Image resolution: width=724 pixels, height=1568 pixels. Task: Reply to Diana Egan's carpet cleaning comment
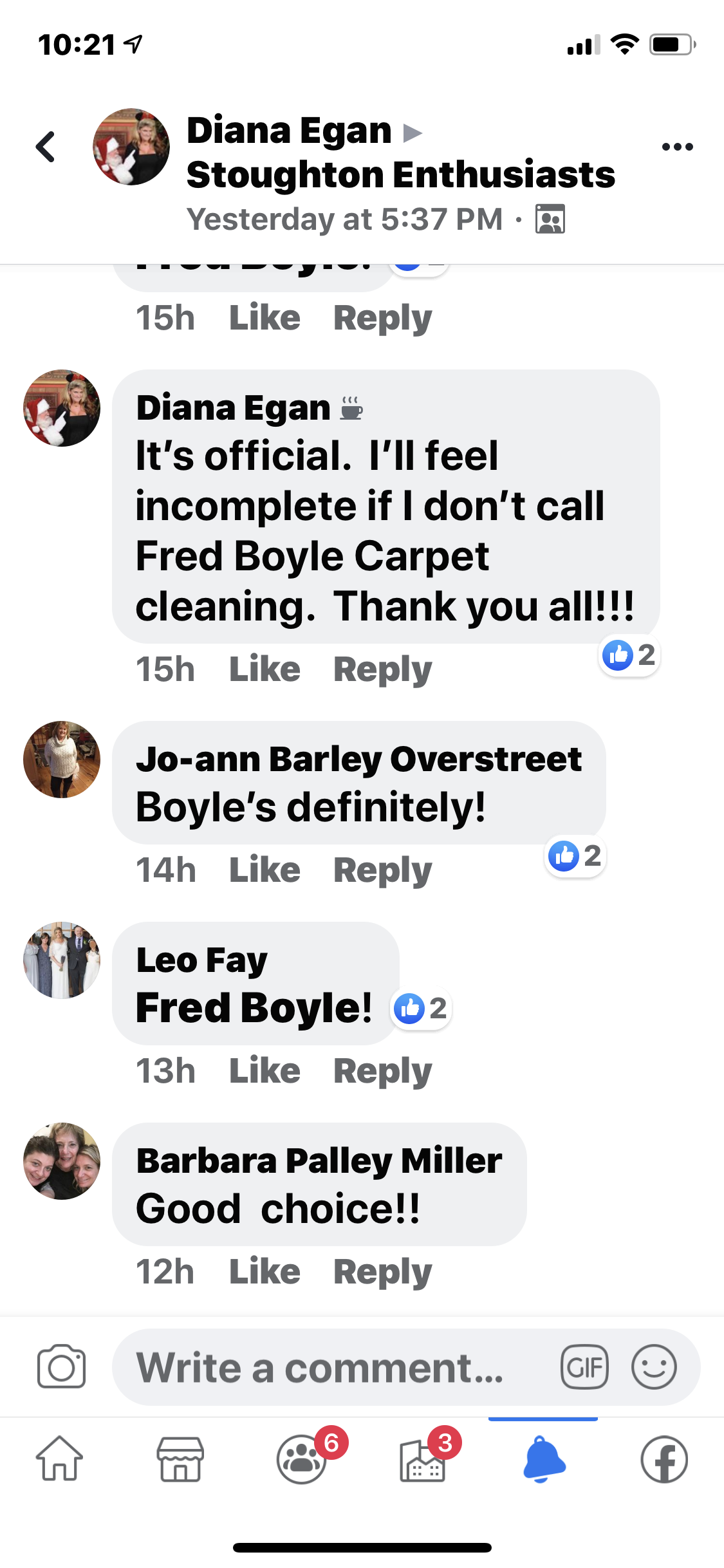(382, 669)
